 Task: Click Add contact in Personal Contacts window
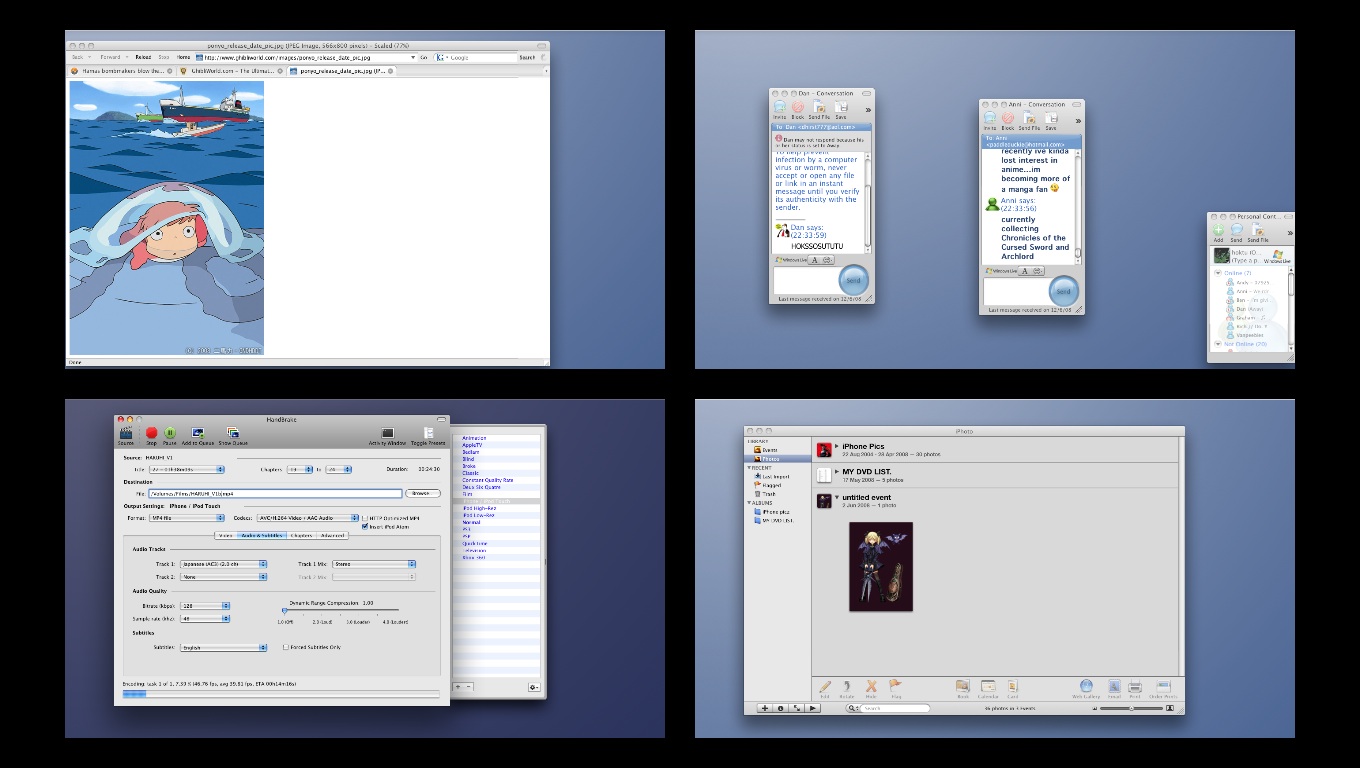(x=1218, y=232)
